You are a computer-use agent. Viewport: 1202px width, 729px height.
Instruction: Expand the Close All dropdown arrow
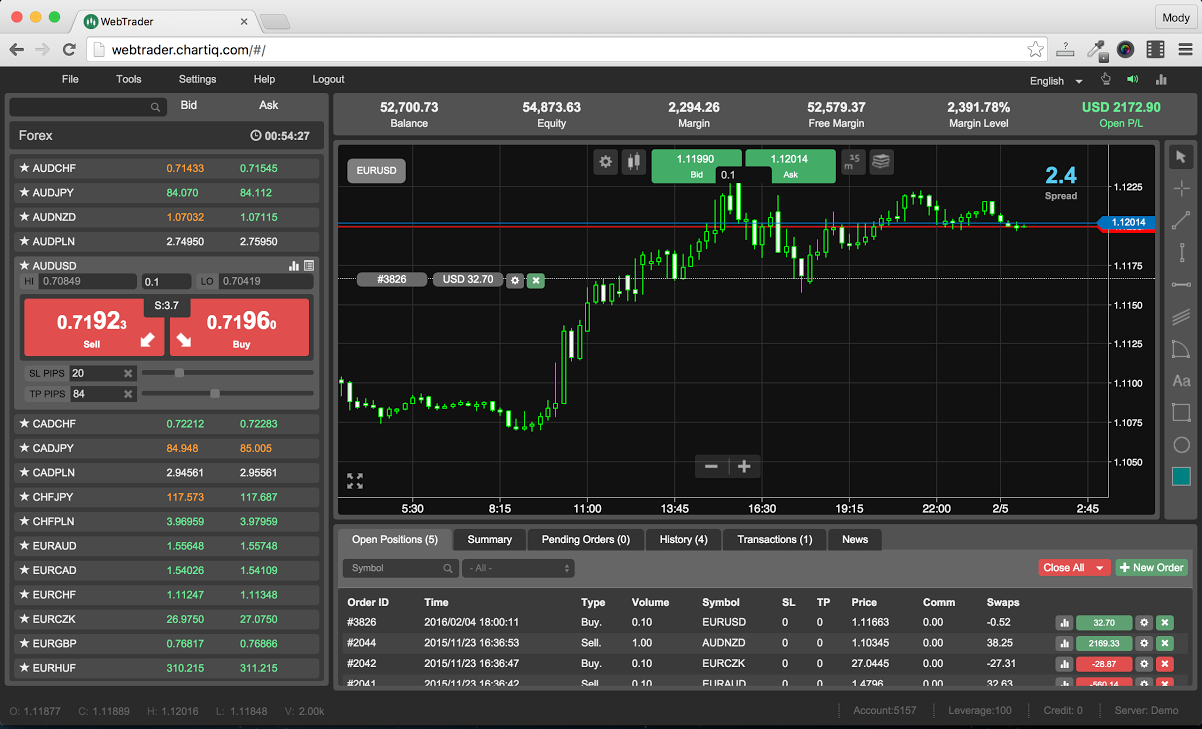pos(1100,568)
